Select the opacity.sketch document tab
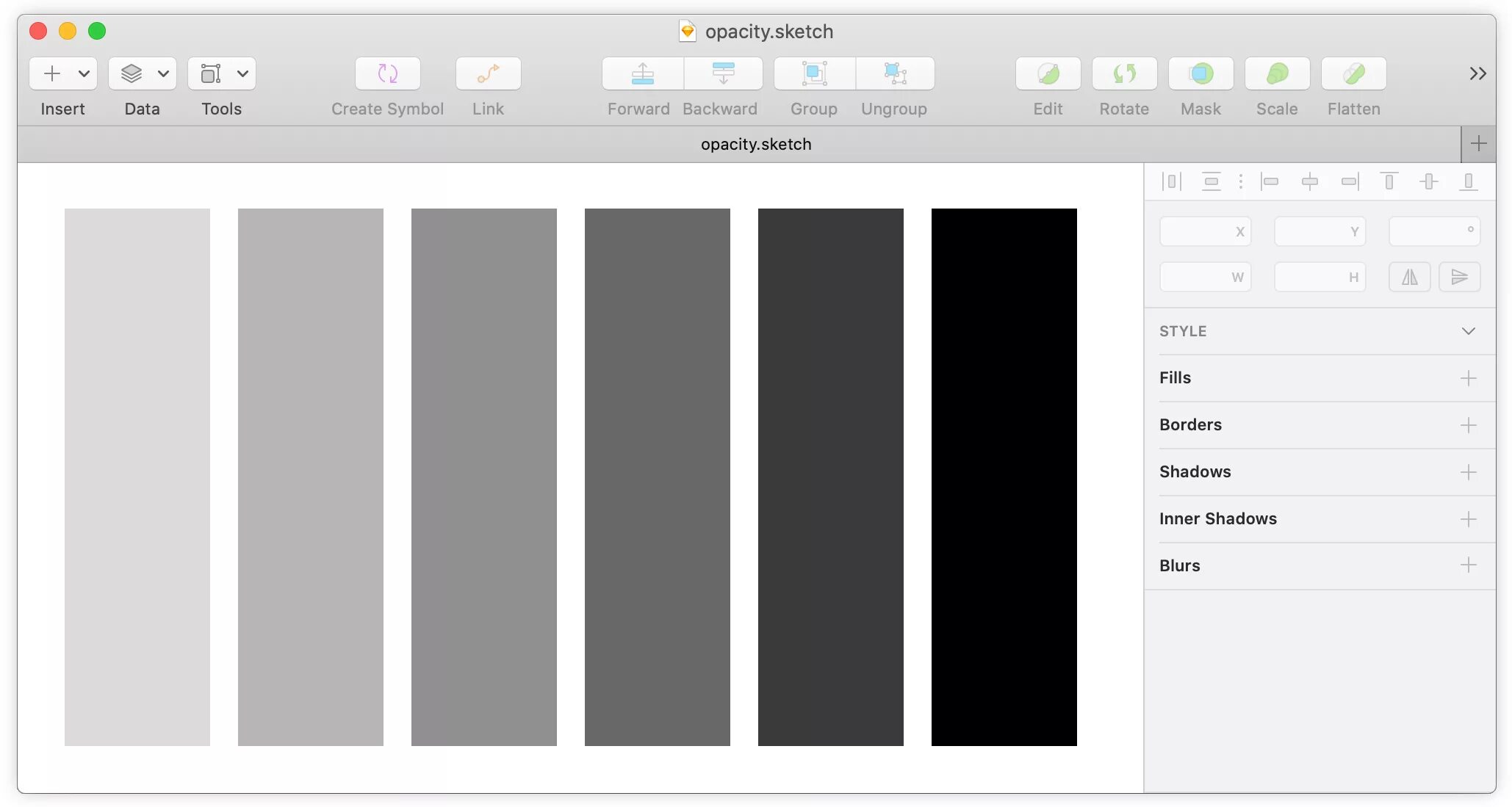Viewport: 1512px width, 807px height. pos(755,144)
